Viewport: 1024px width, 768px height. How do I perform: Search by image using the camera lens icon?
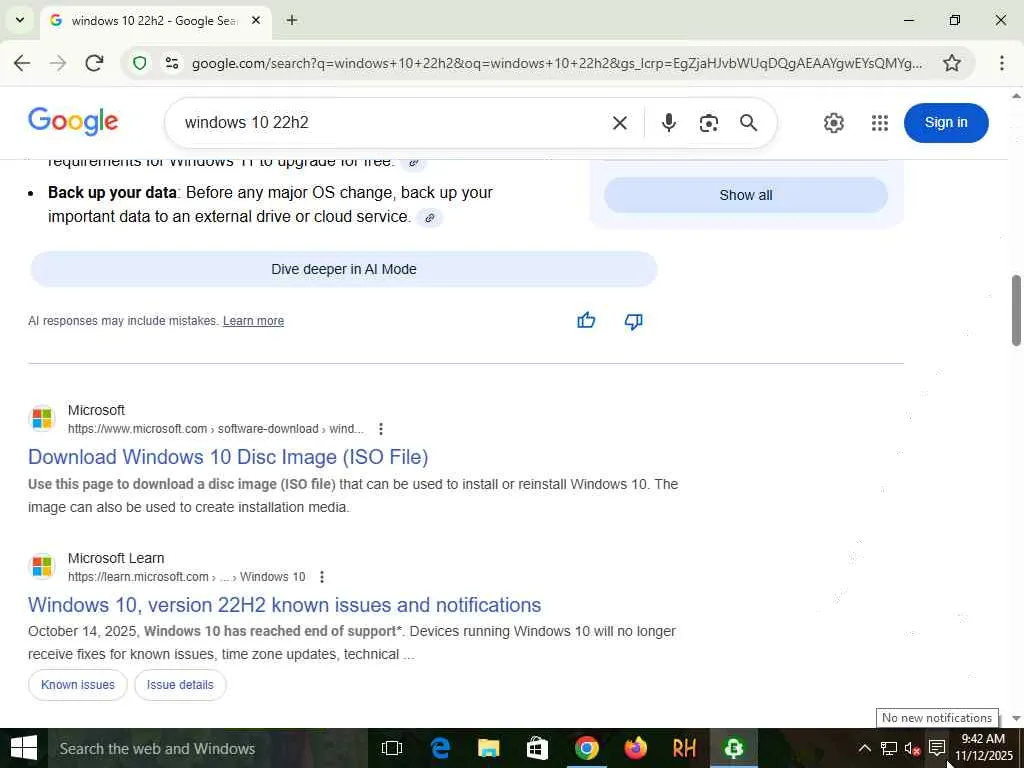click(x=709, y=123)
